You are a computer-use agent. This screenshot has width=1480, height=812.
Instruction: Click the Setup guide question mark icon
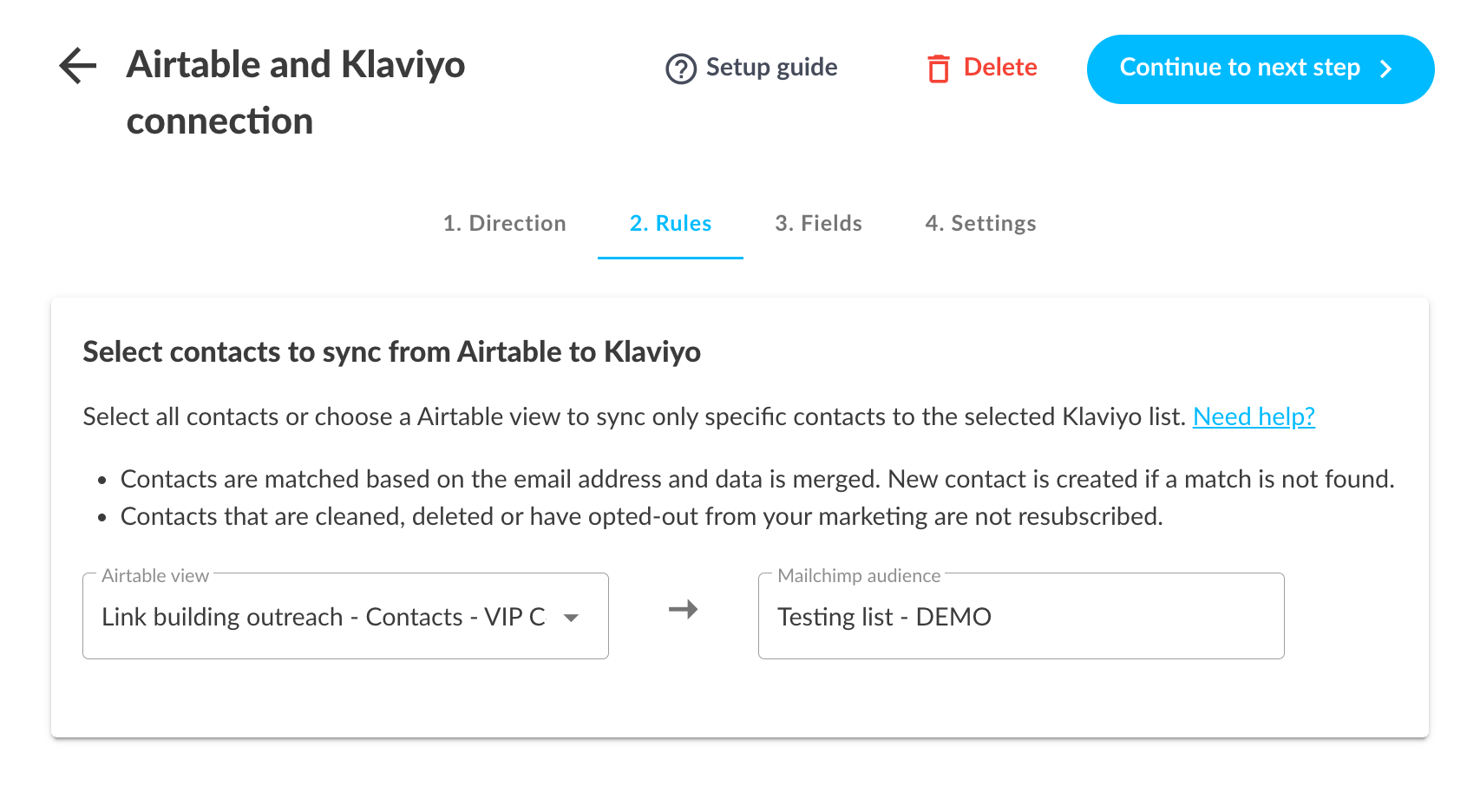[x=681, y=69]
